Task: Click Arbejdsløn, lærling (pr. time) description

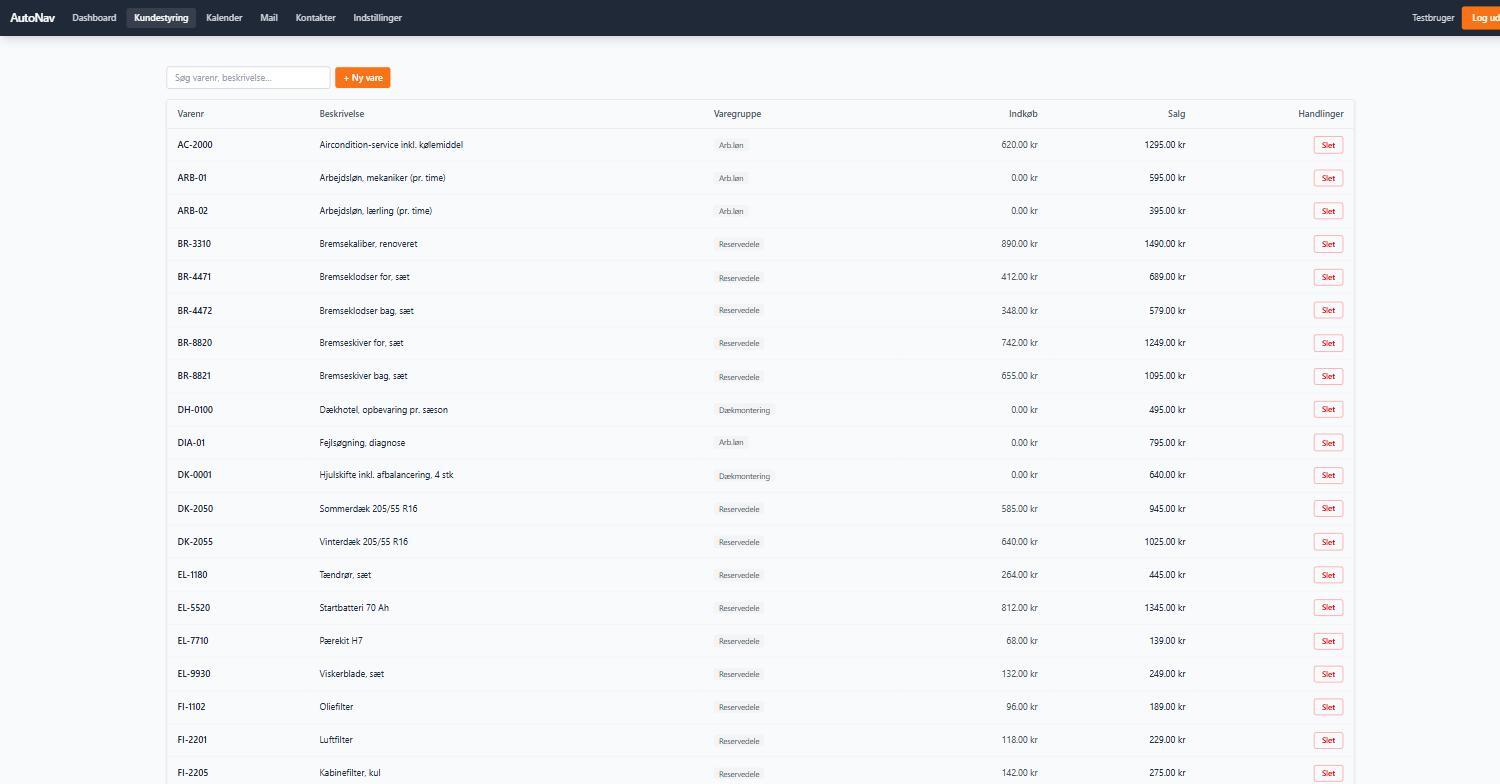Action: (375, 211)
